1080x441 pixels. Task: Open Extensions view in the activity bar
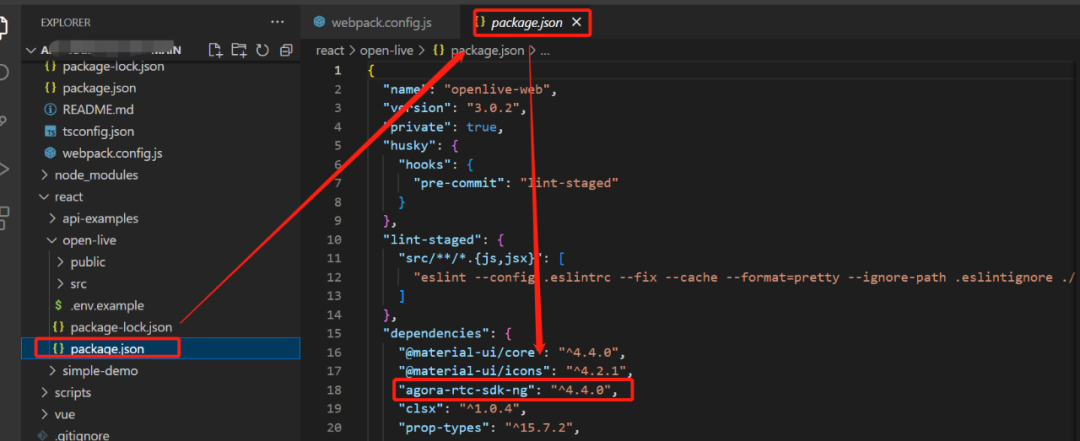(x=3, y=217)
